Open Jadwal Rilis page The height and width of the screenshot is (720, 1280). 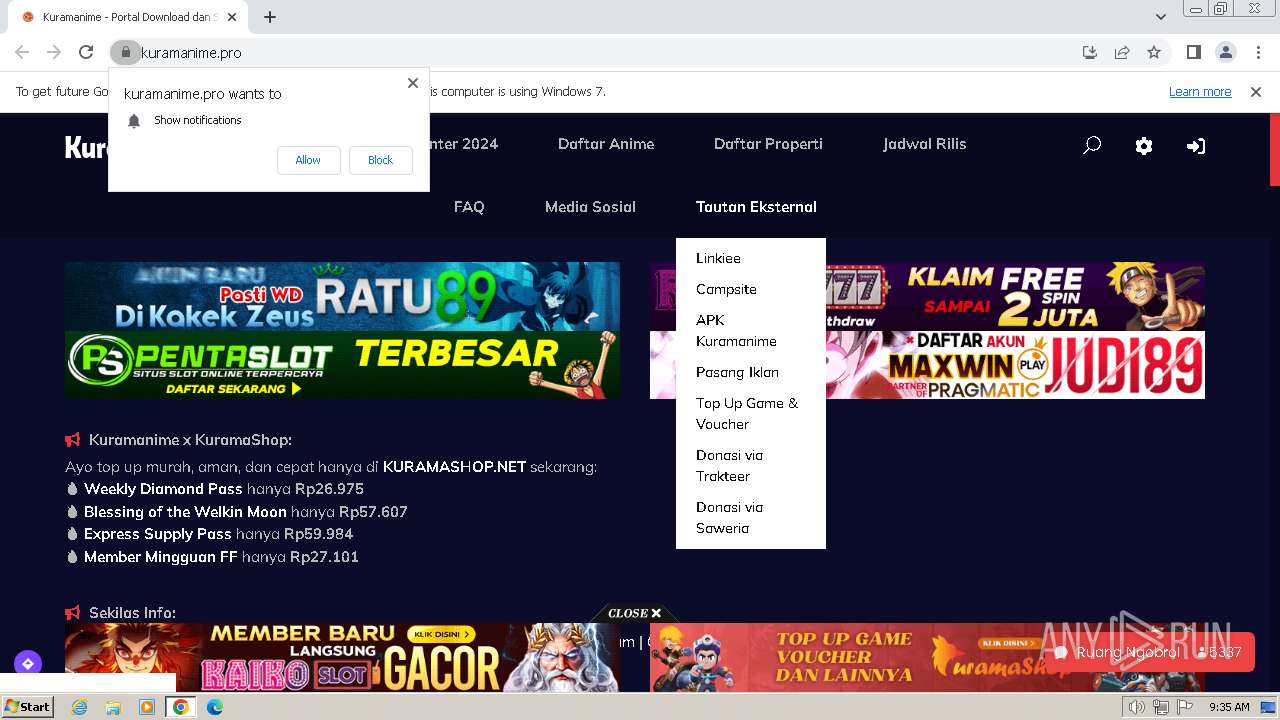[924, 144]
